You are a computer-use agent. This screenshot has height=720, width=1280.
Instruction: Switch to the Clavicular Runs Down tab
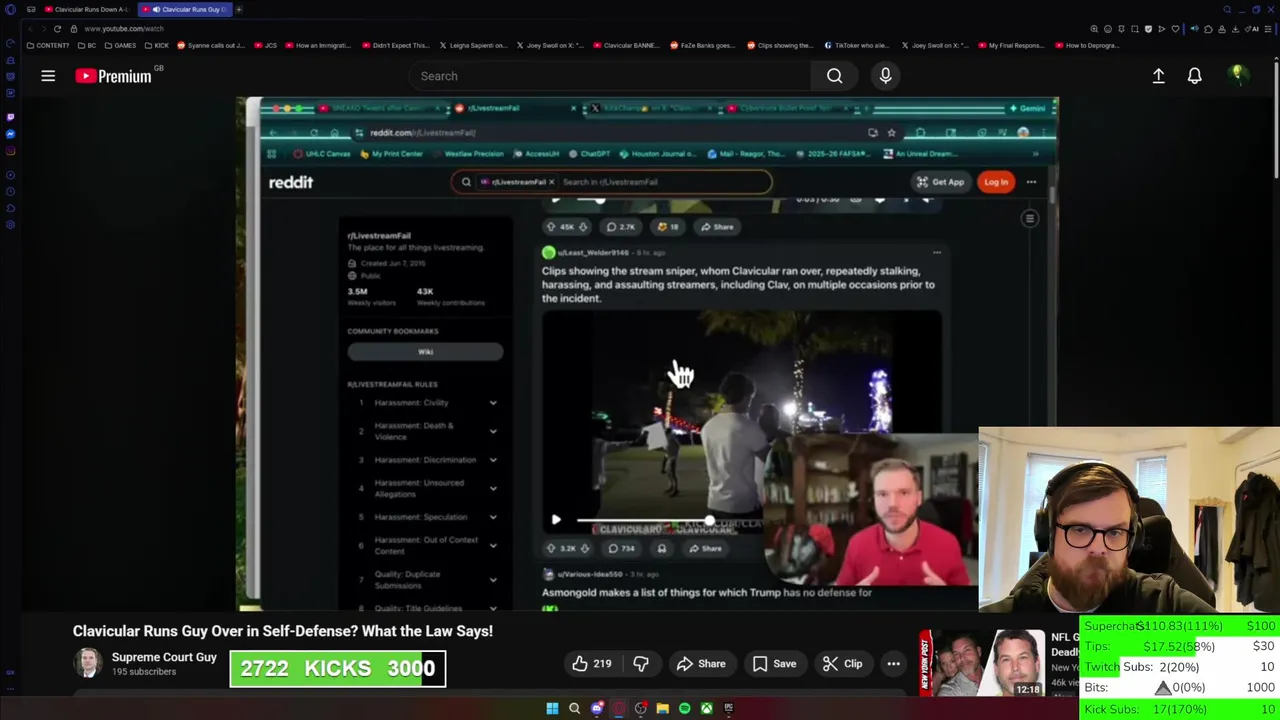pyautogui.click(x=86, y=9)
